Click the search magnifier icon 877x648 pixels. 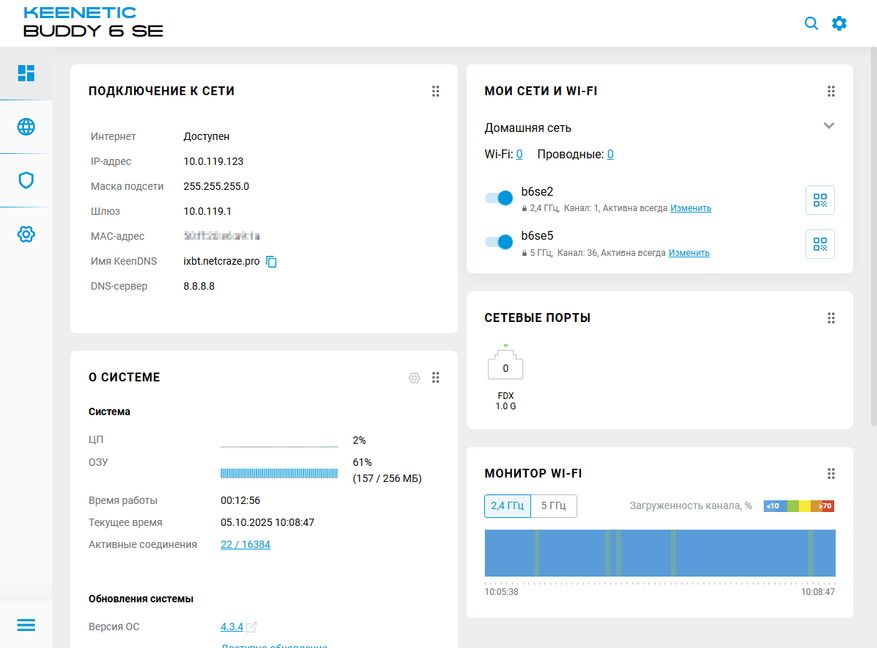[811, 23]
